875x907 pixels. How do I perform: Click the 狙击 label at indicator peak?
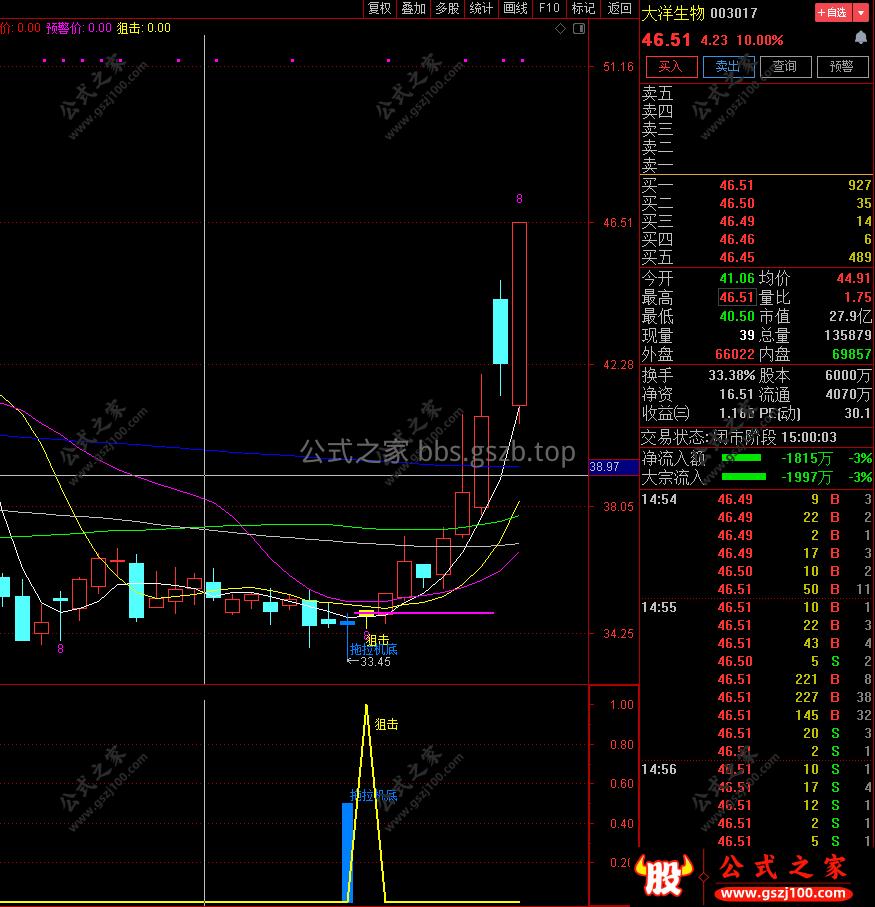[386, 724]
